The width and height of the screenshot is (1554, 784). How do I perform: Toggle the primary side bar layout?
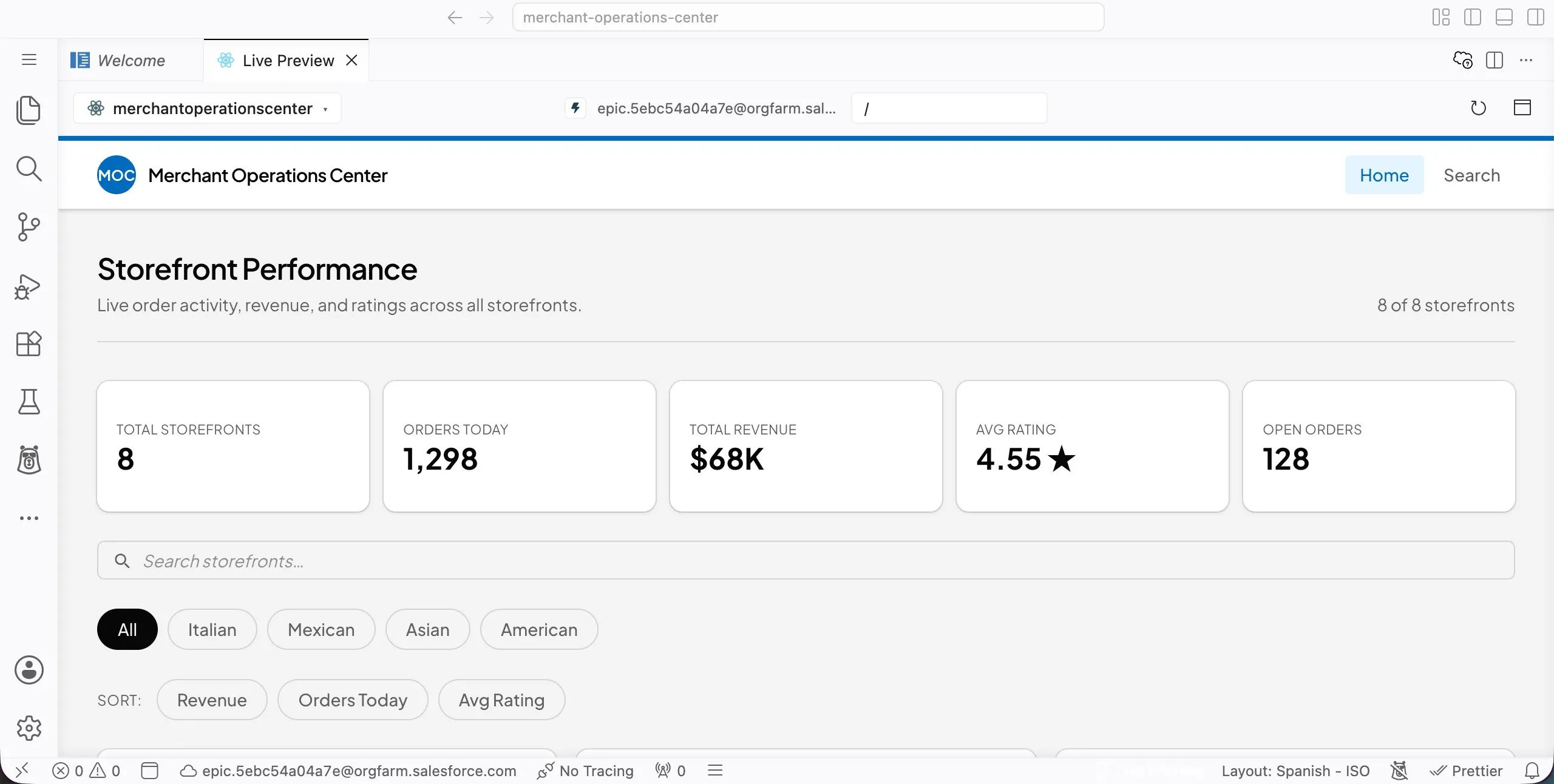[x=1472, y=17]
